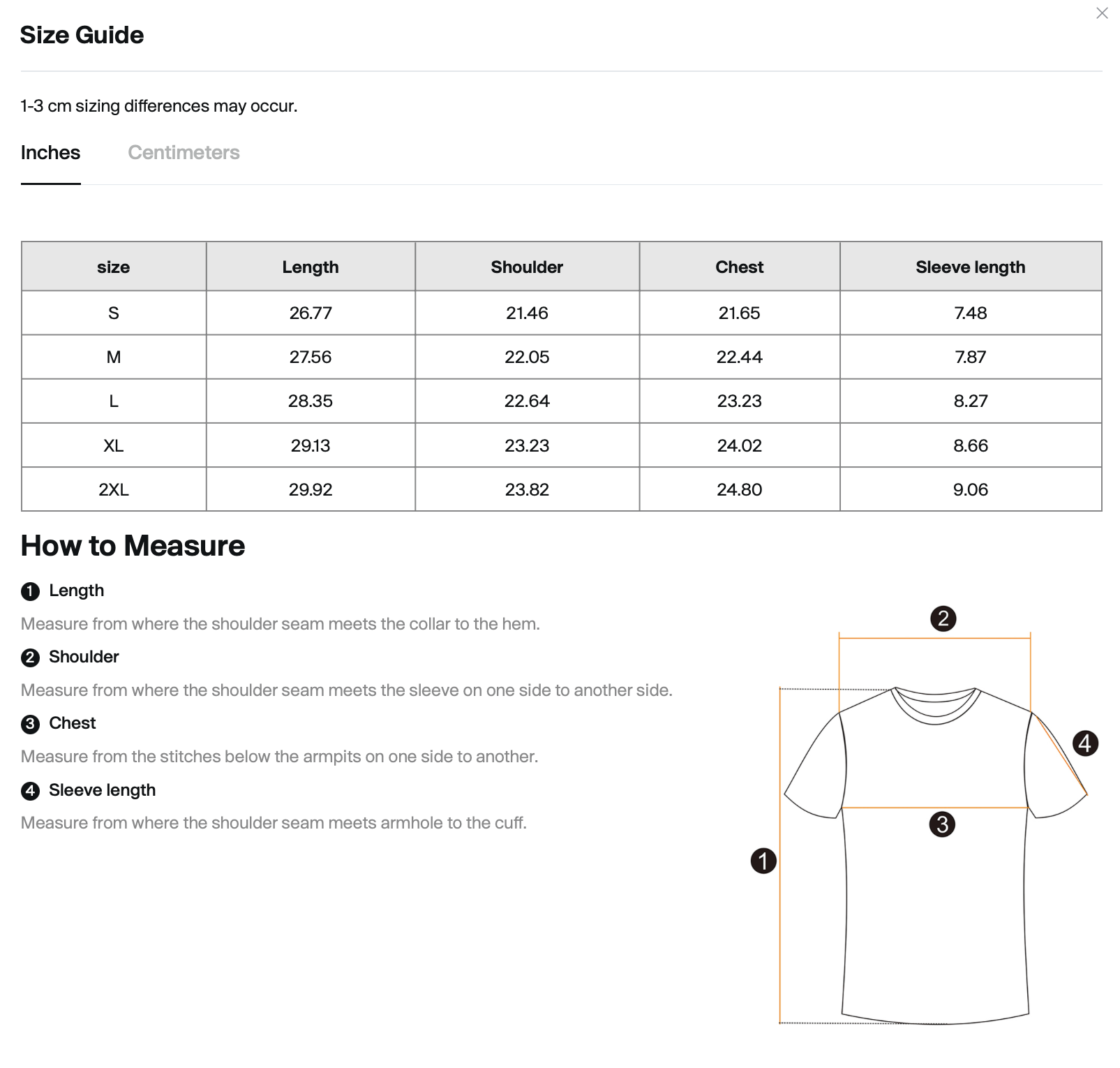
Task: Select the 2XL size row label
Action: click(x=114, y=490)
